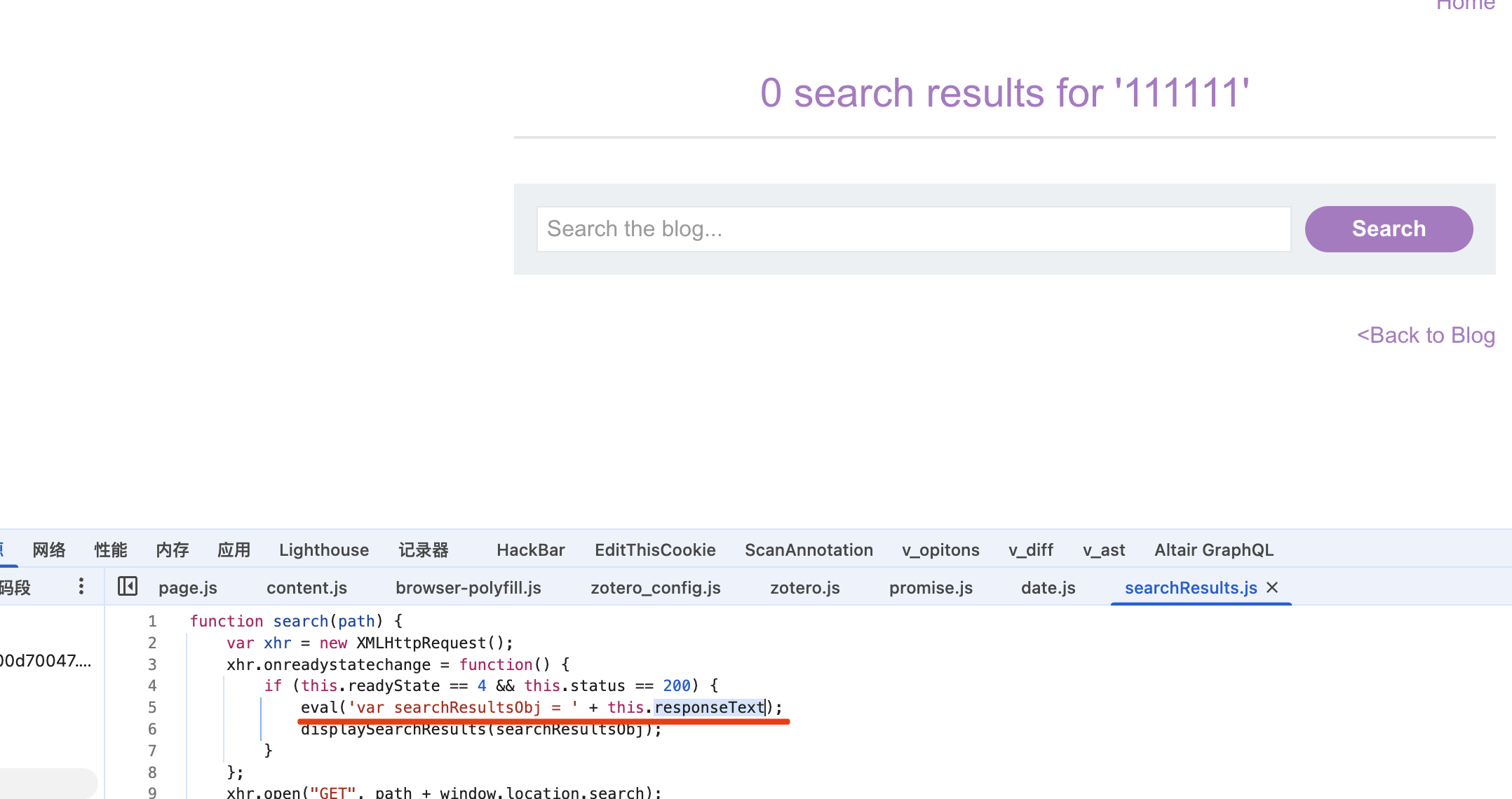Open the three-dot more options menu

click(x=81, y=586)
